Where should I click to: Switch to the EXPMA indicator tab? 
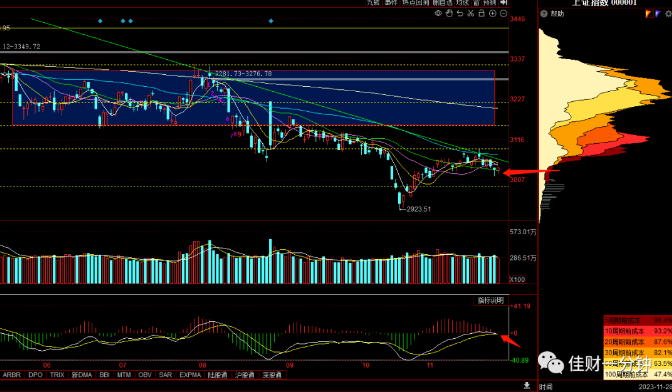pos(190,375)
